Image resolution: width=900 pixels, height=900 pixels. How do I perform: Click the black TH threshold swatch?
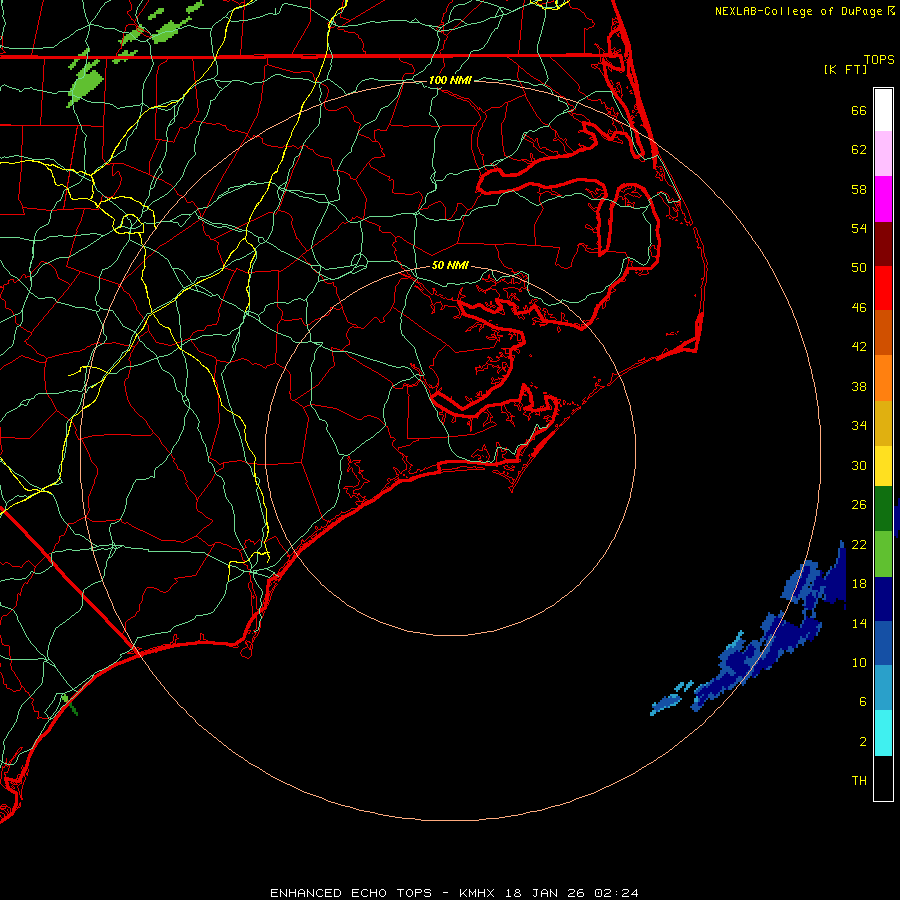pyautogui.click(x=883, y=778)
